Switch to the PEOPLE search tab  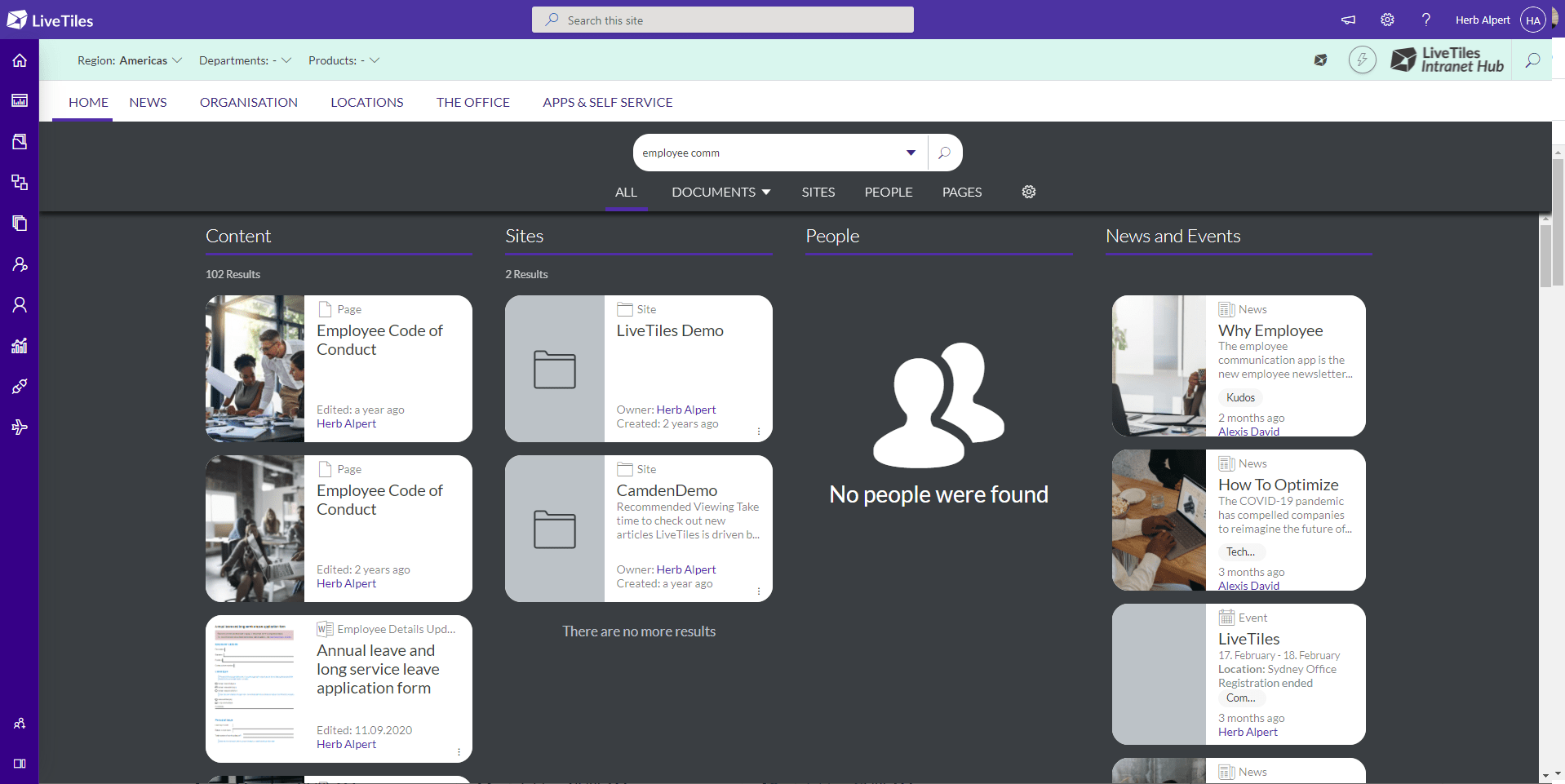[x=889, y=193]
